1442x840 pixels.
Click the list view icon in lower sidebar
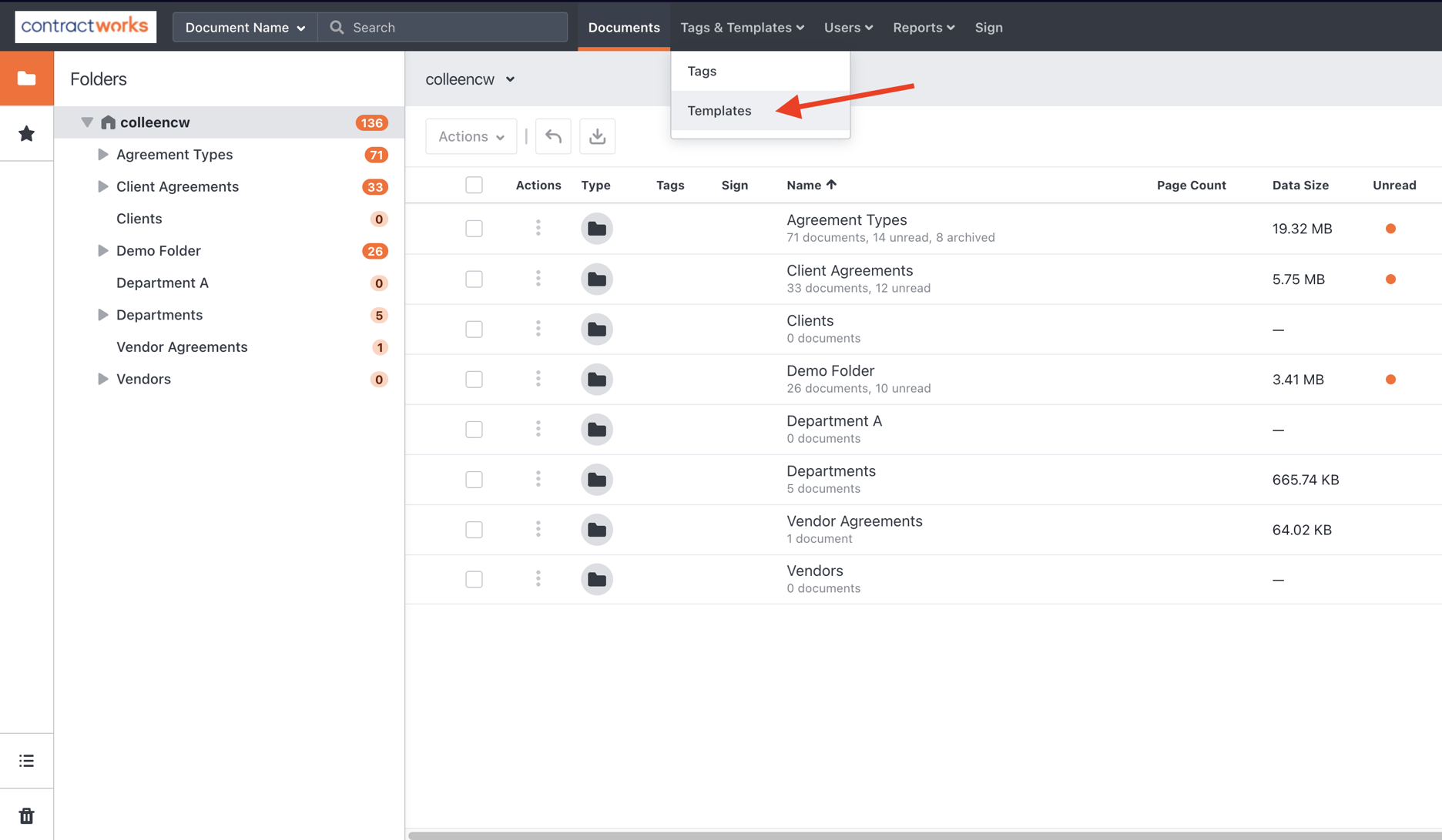(27, 760)
